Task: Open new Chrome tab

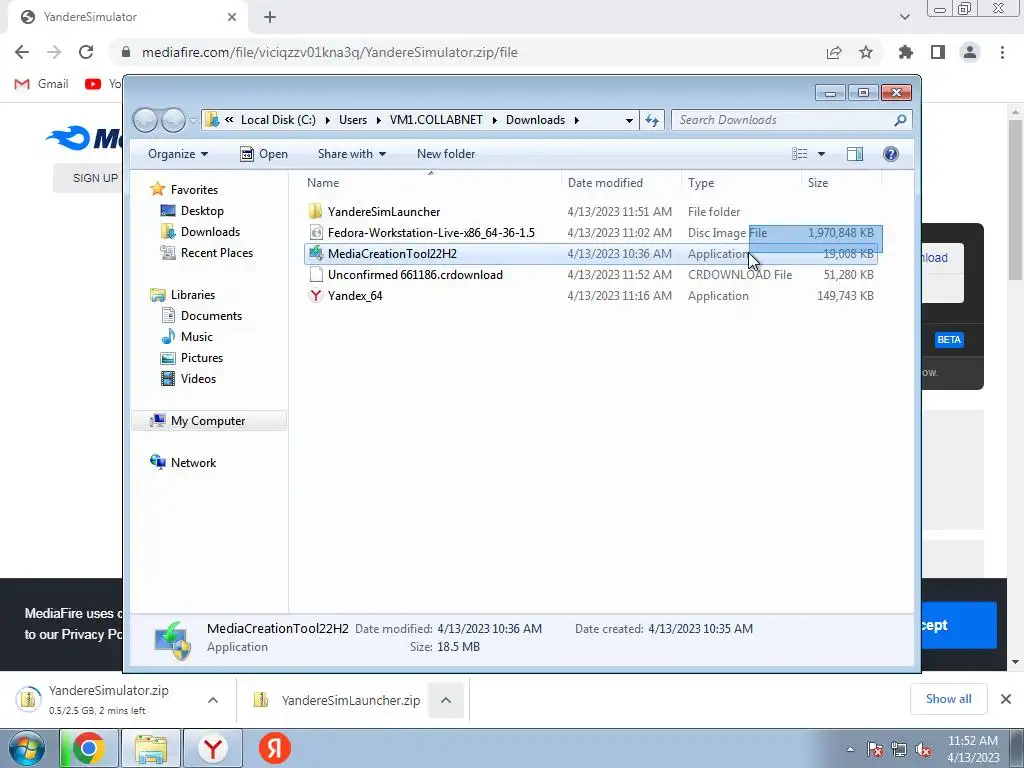Action: click(270, 17)
